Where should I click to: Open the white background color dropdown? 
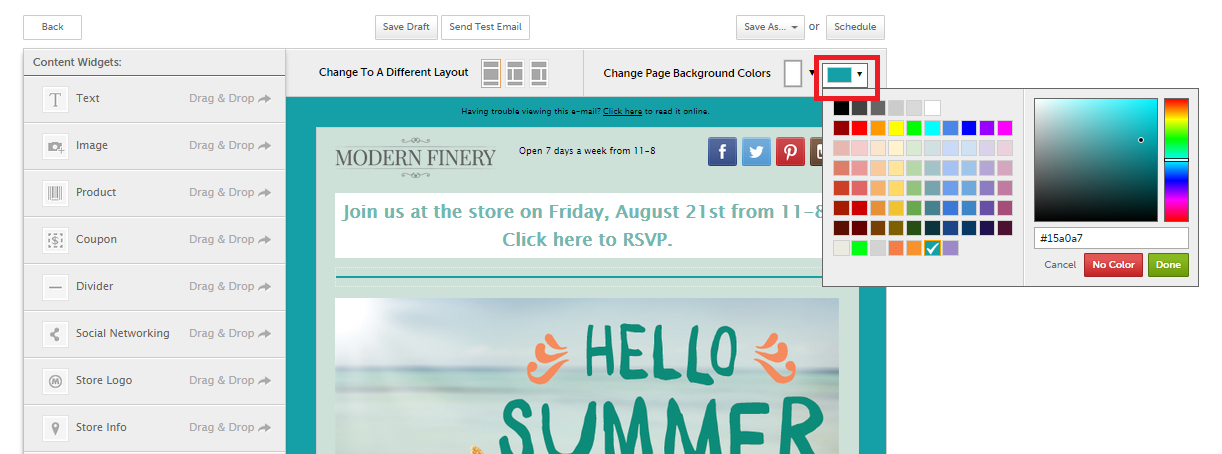click(x=799, y=73)
